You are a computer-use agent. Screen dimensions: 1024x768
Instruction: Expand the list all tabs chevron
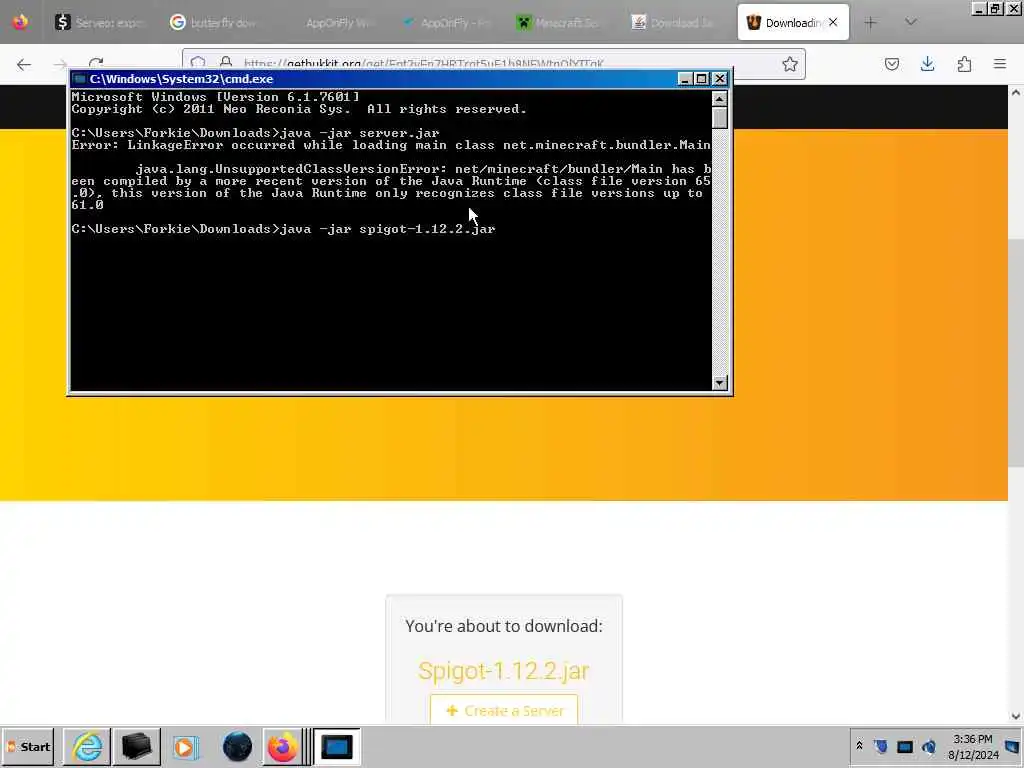click(x=910, y=23)
